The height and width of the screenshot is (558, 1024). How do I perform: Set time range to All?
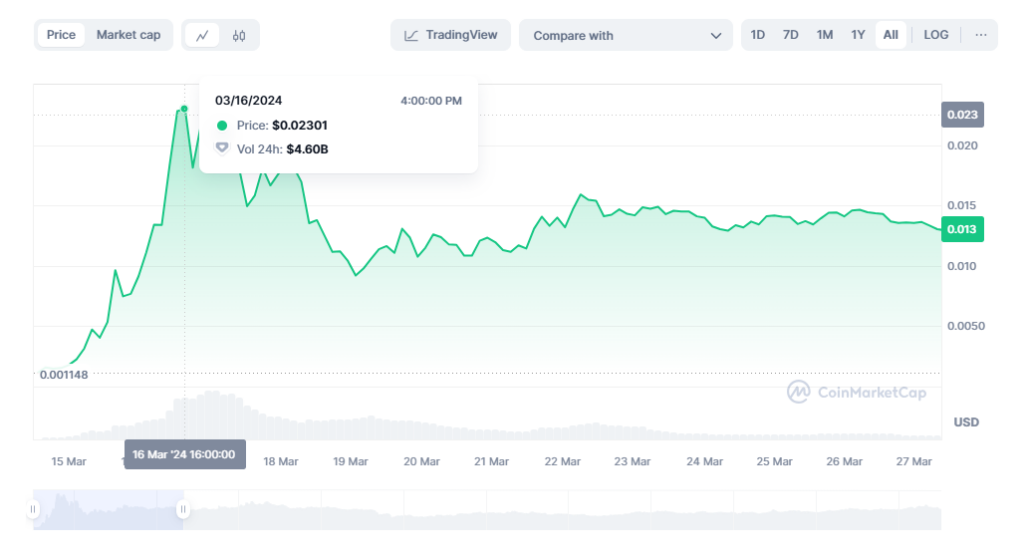[x=891, y=35]
